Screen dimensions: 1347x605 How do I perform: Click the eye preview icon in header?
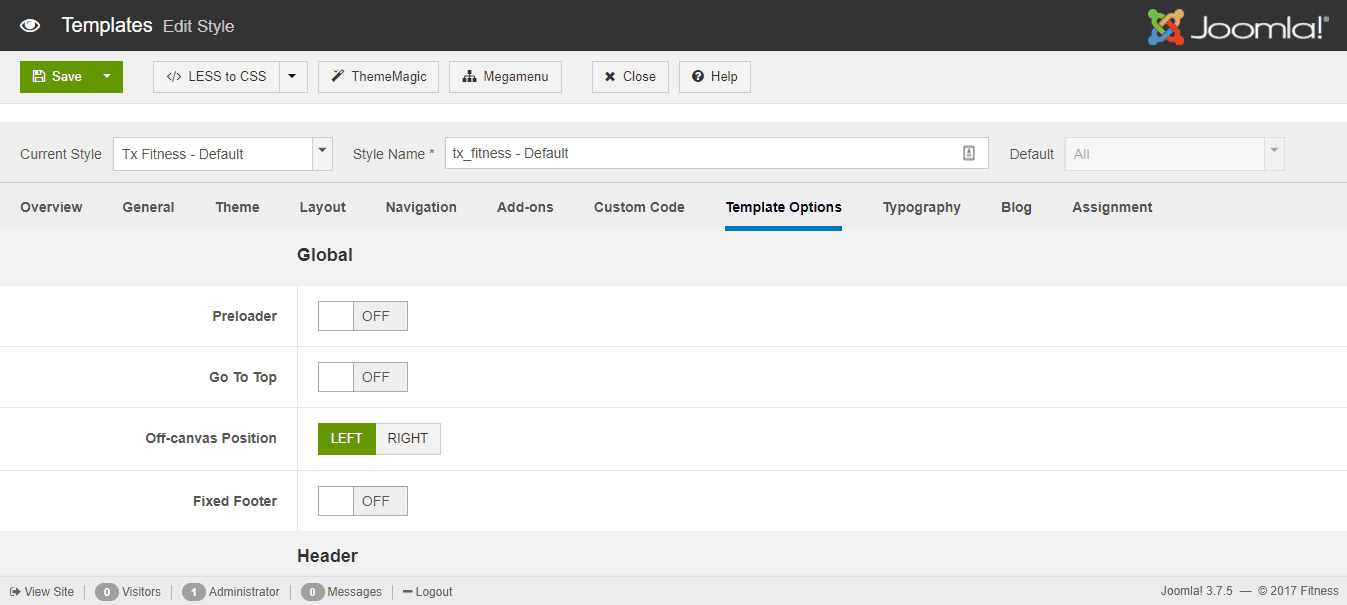click(x=30, y=25)
